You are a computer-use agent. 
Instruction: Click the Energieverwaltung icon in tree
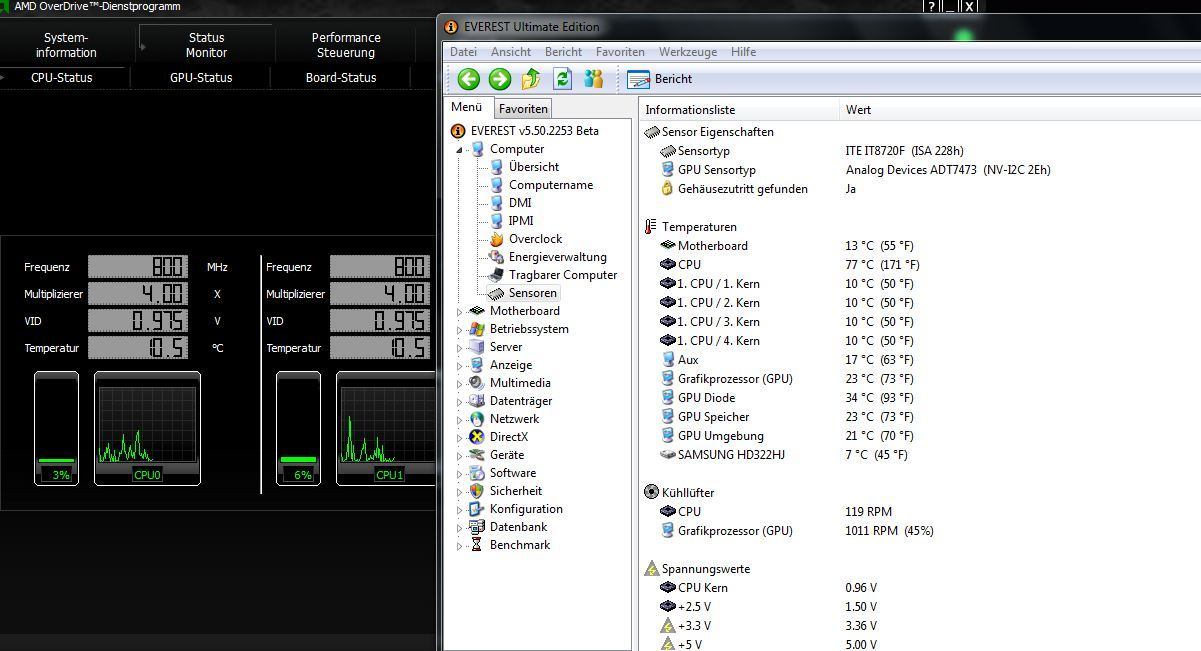click(x=496, y=257)
